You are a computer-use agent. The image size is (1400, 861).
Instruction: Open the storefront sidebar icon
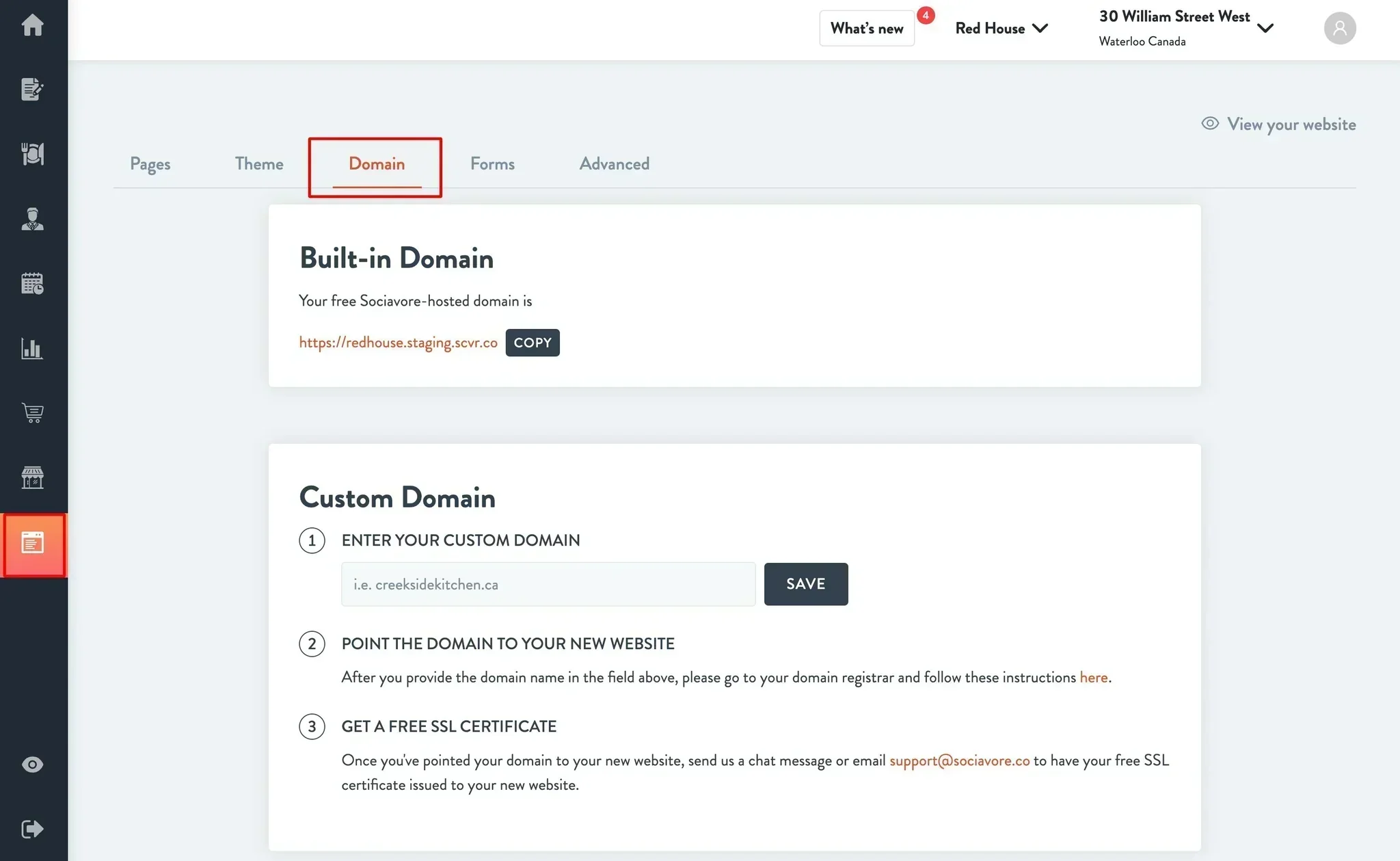click(33, 477)
